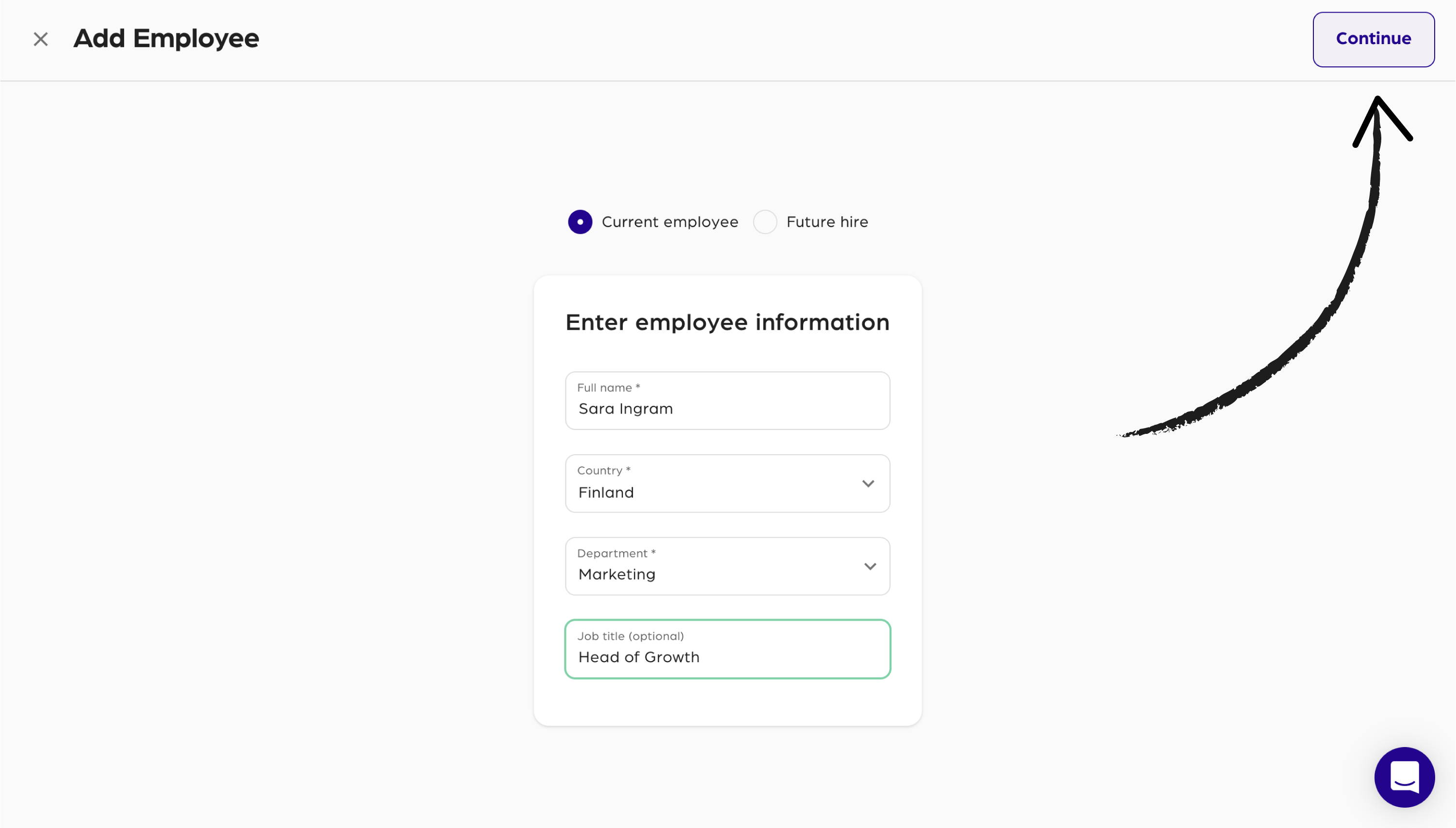The height and width of the screenshot is (828, 1456).
Task: Click the 'Sara Ingram' name text
Action: 625,409
